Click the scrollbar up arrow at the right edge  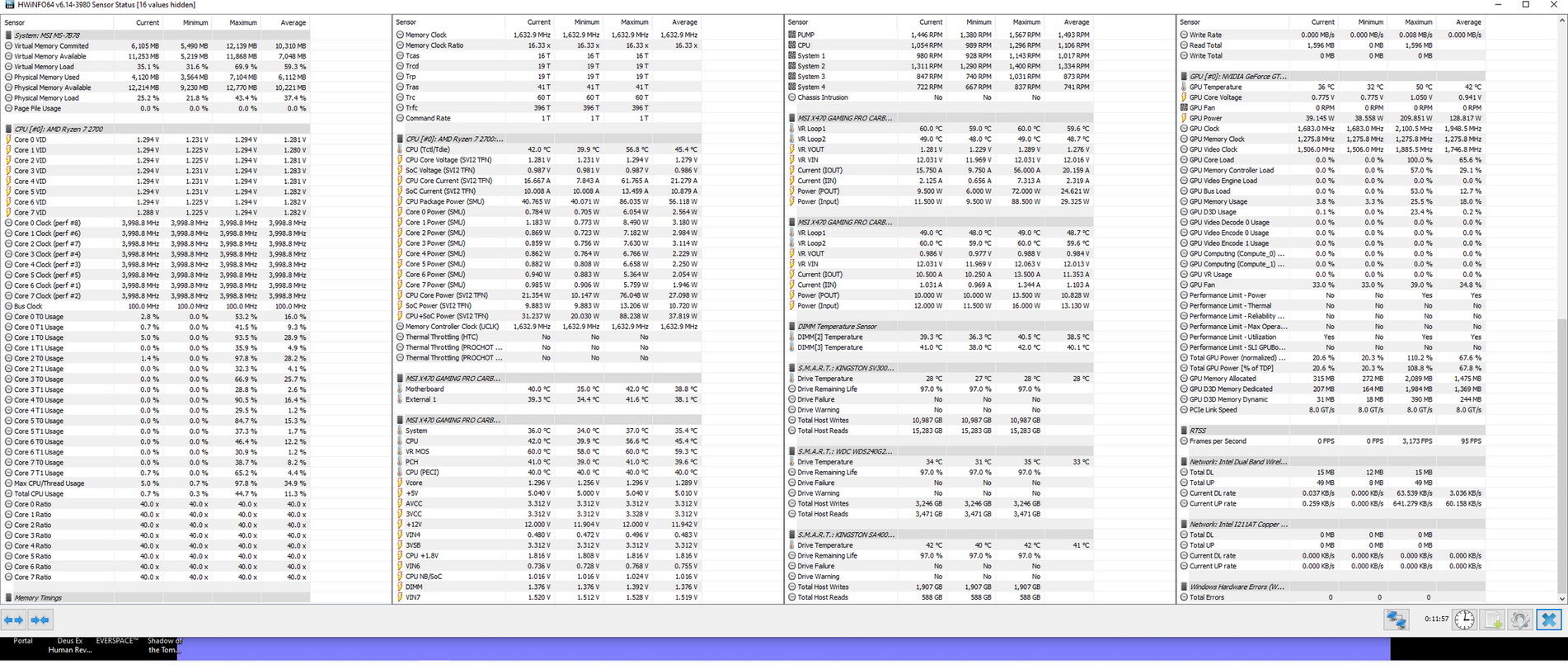(1561, 22)
